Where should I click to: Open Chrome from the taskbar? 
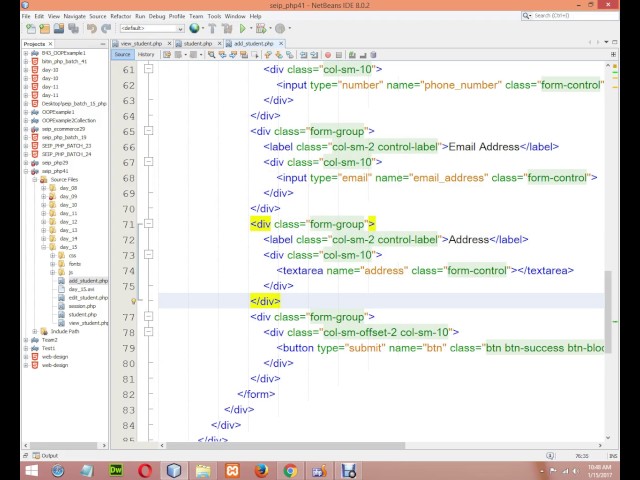pos(290,471)
